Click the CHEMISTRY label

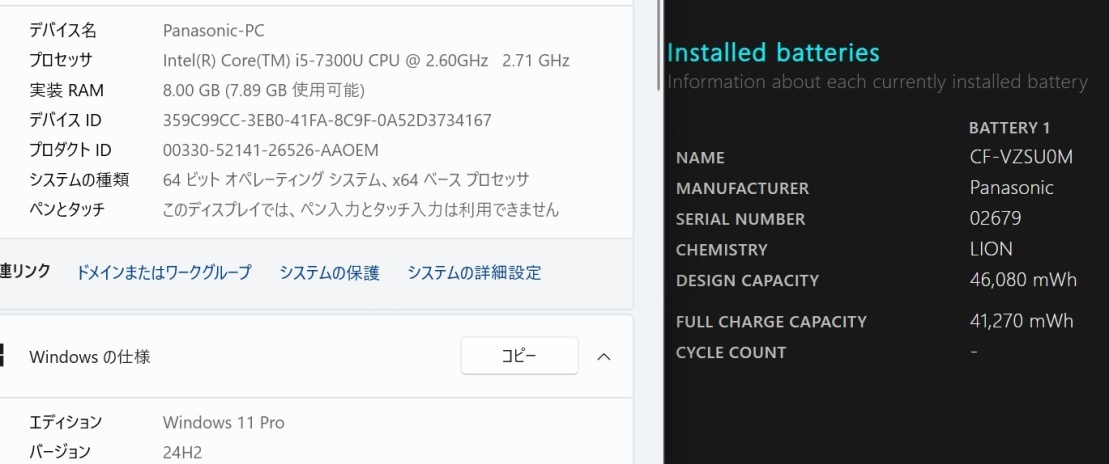point(721,250)
